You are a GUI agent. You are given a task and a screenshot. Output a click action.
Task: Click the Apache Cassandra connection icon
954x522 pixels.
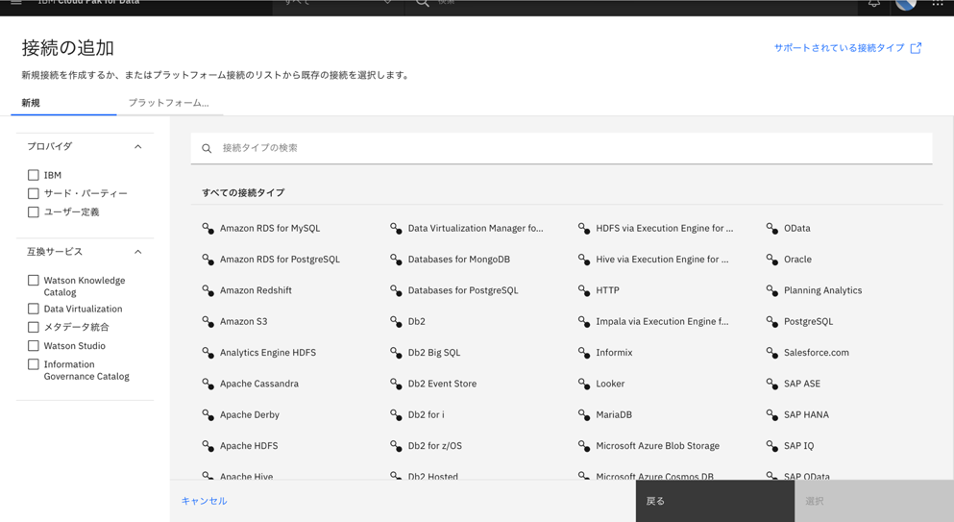click(208, 383)
